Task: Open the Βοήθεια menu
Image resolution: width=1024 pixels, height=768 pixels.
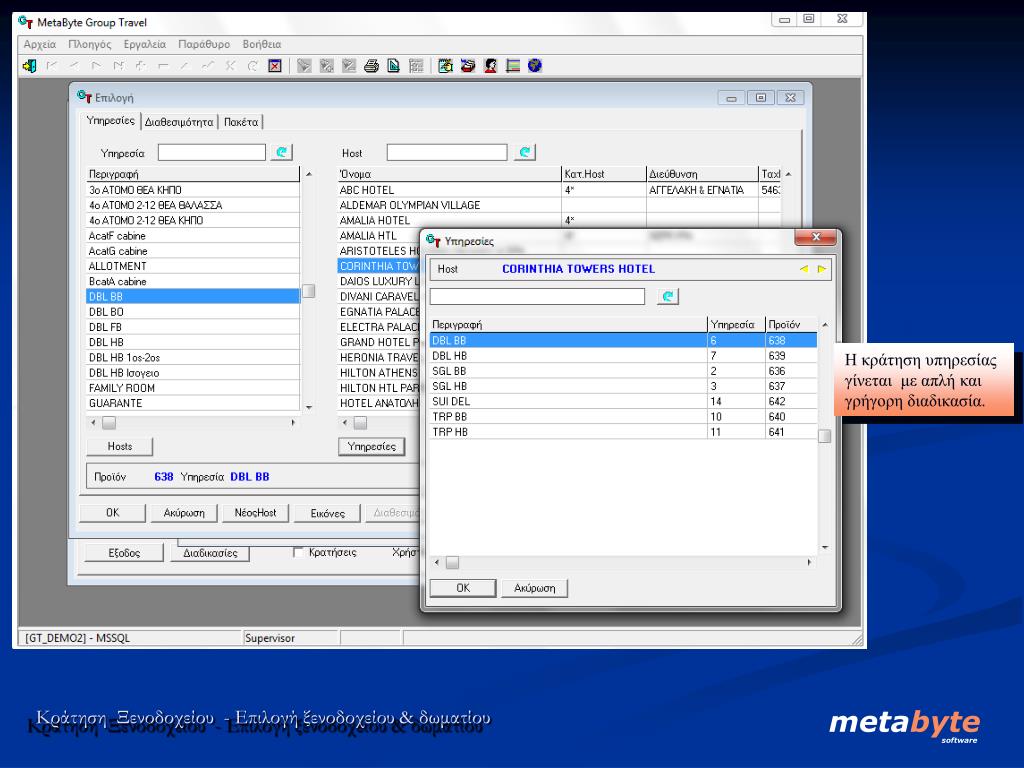Action: pos(261,44)
